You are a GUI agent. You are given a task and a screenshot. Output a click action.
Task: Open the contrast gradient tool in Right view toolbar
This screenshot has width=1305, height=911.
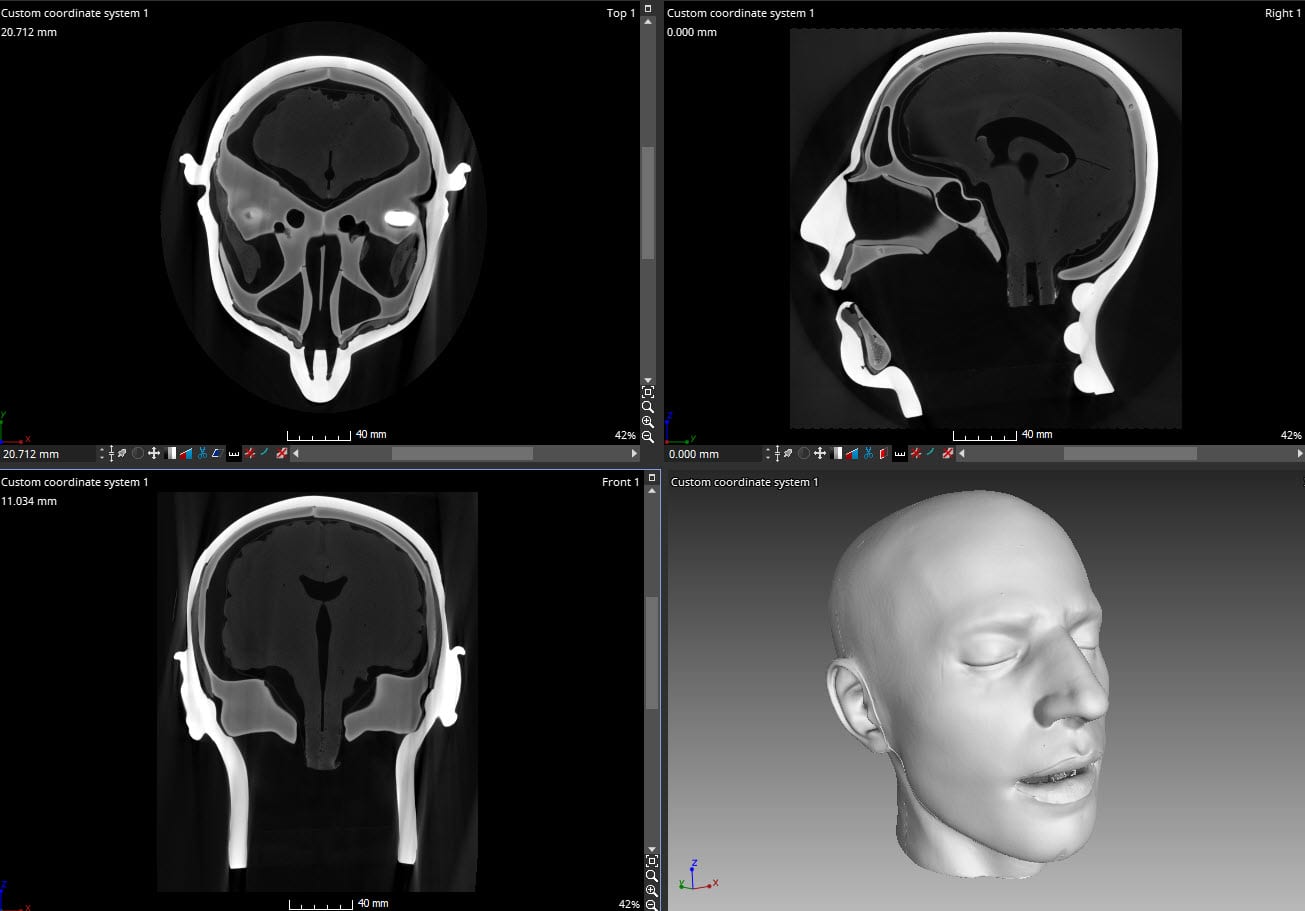click(x=836, y=453)
